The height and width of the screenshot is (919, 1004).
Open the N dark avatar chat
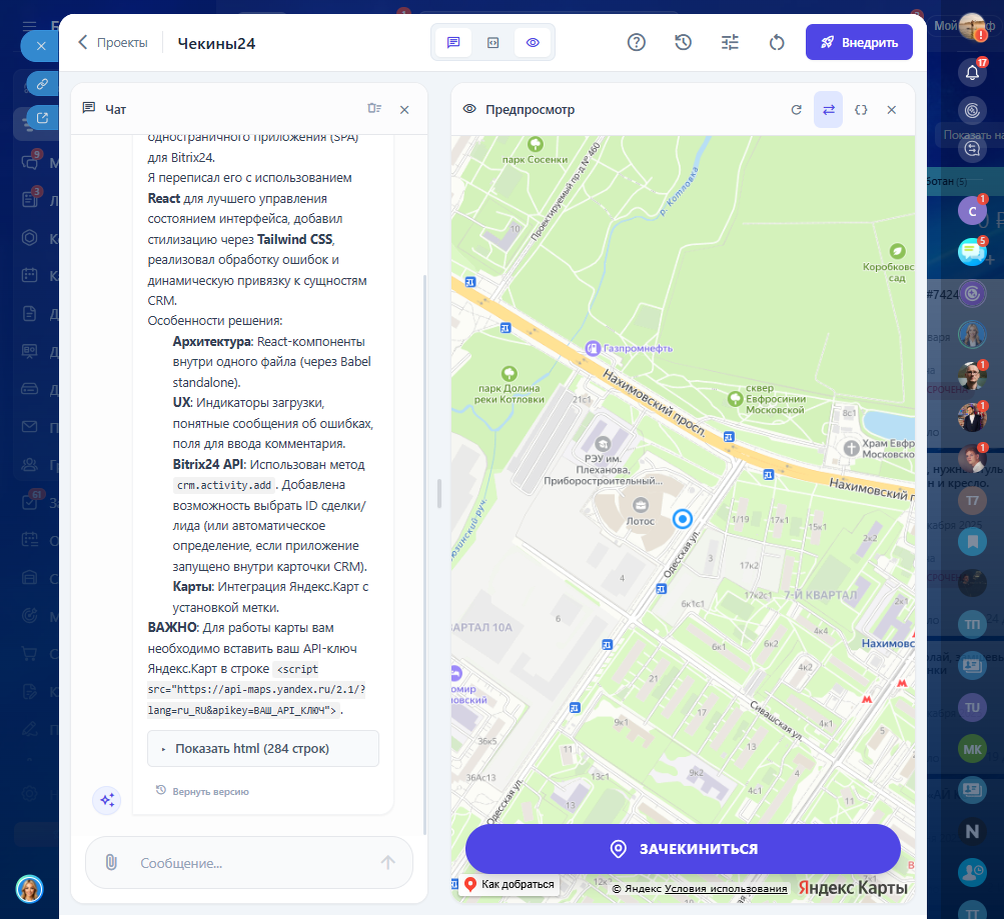coord(972,831)
